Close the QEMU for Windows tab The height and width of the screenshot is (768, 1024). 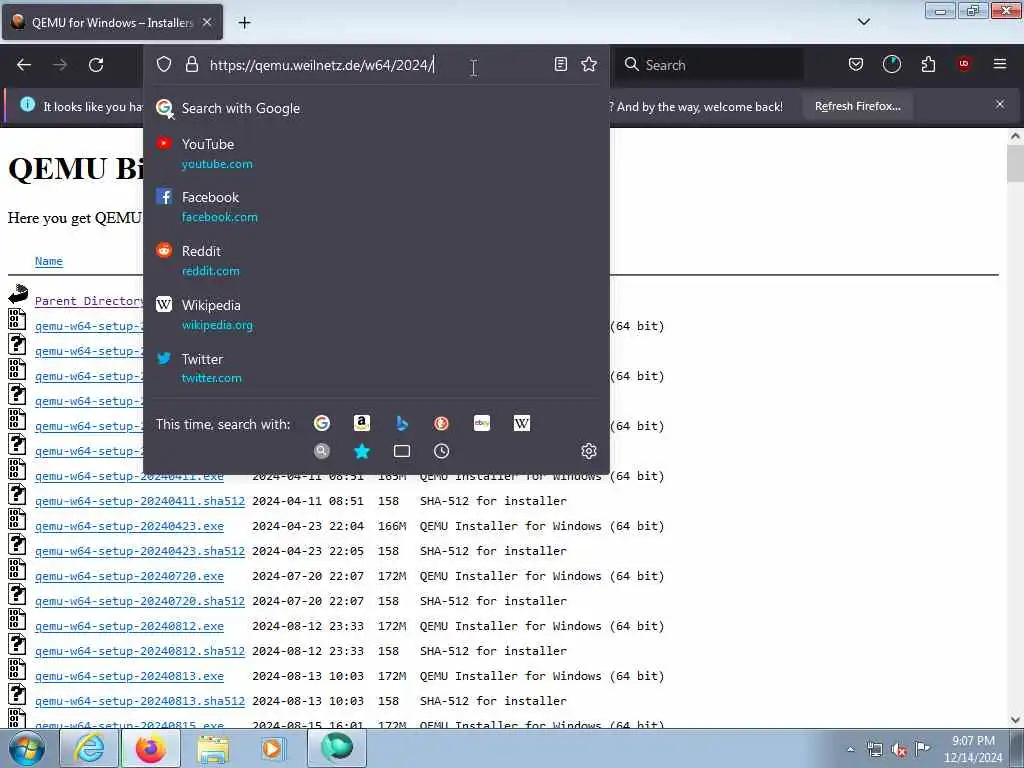[x=207, y=22]
